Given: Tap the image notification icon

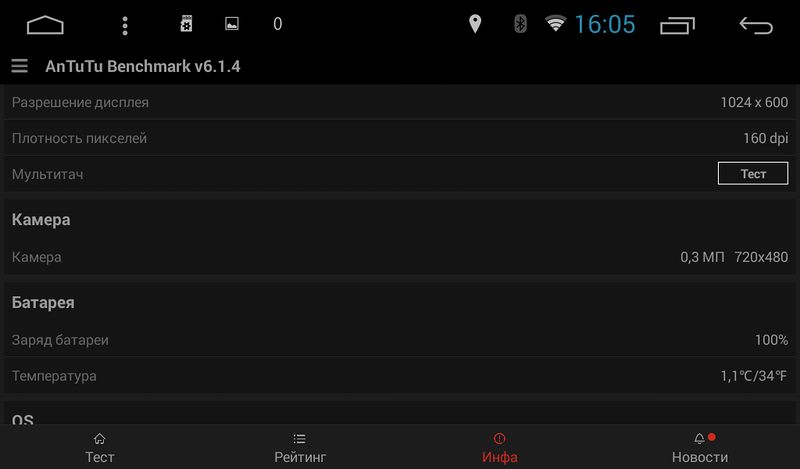Looking at the screenshot, I should (x=232, y=24).
